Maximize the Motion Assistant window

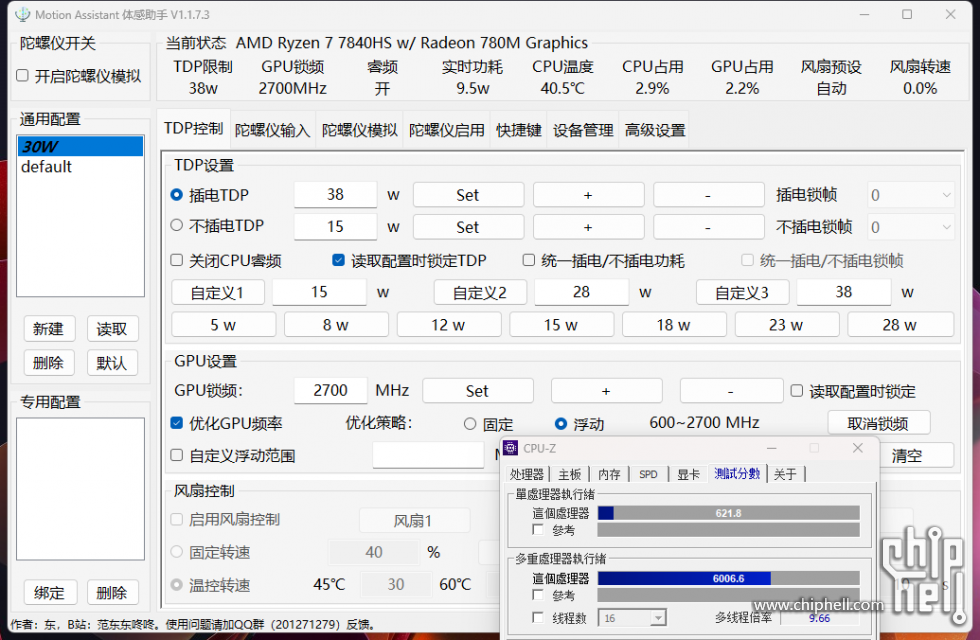click(x=907, y=14)
